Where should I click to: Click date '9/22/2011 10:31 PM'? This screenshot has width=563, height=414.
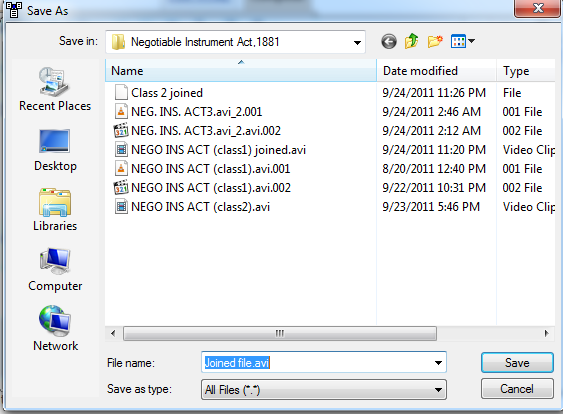point(434,188)
